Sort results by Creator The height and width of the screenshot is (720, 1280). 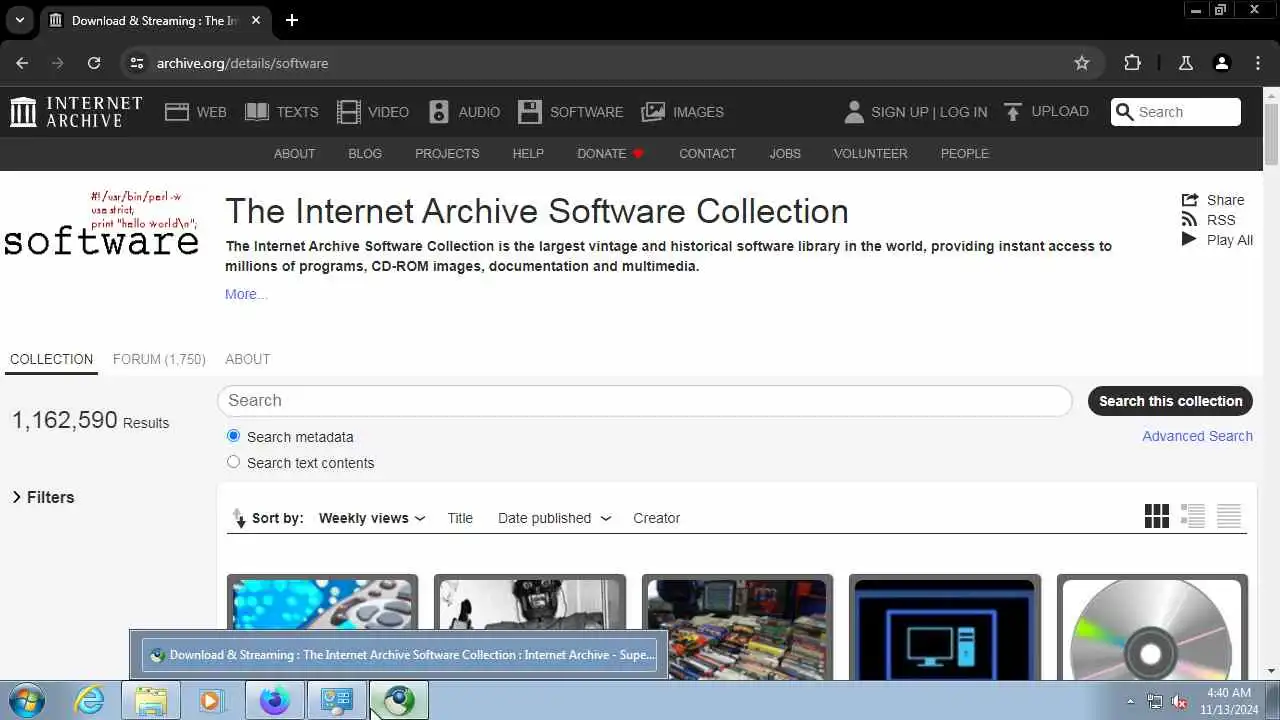[x=656, y=518]
